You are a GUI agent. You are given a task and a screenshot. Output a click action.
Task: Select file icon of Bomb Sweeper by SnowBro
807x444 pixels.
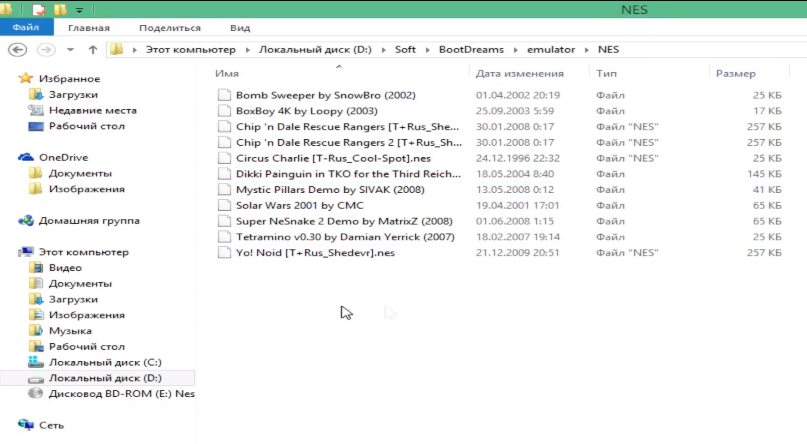click(224, 95)
